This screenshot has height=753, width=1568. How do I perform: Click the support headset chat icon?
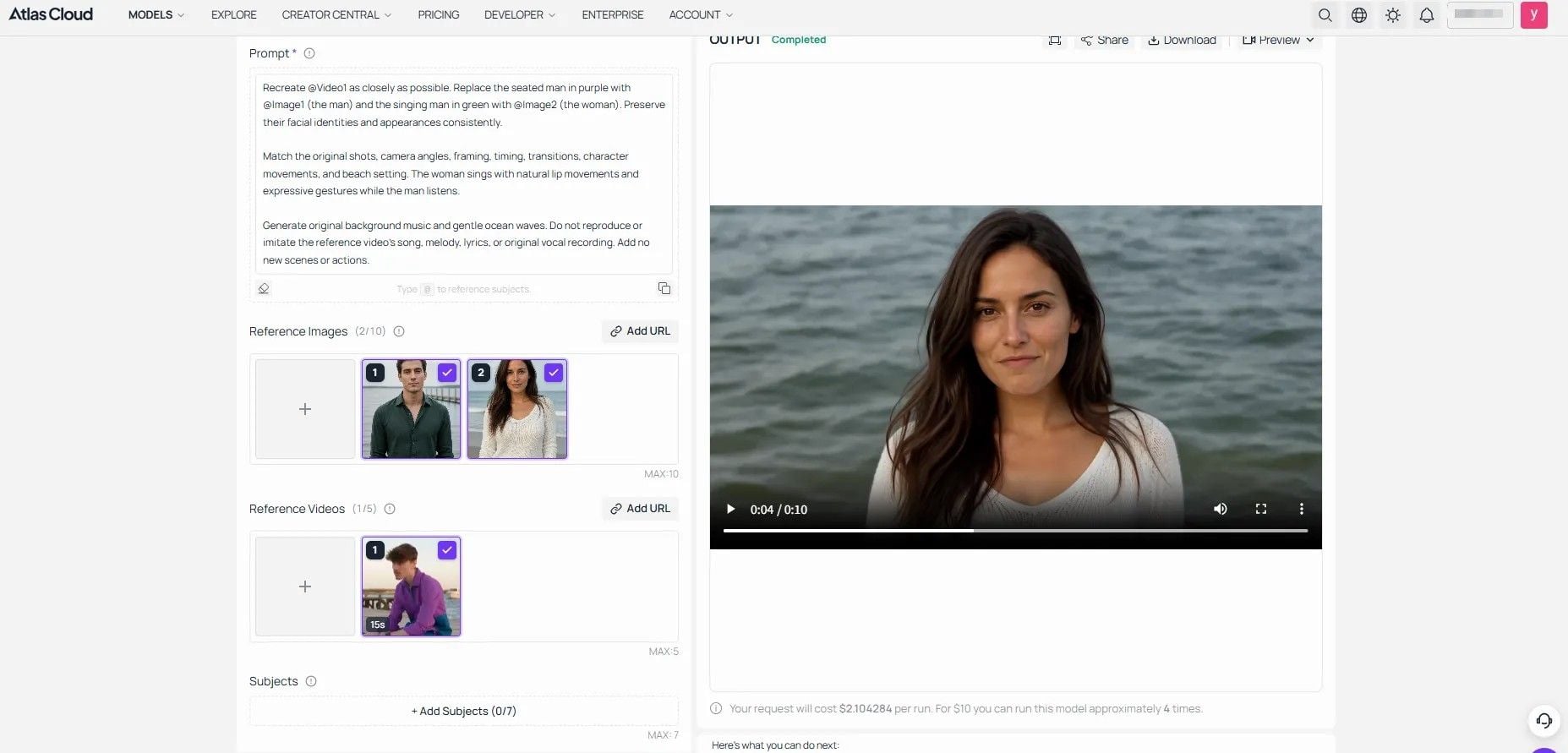click(1543, 720)
